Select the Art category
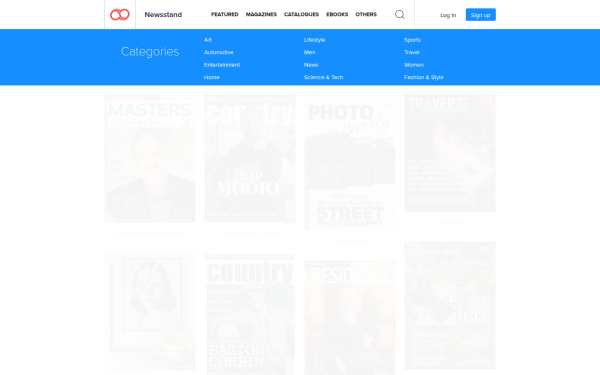600x375 pixels. pos(208,40)
